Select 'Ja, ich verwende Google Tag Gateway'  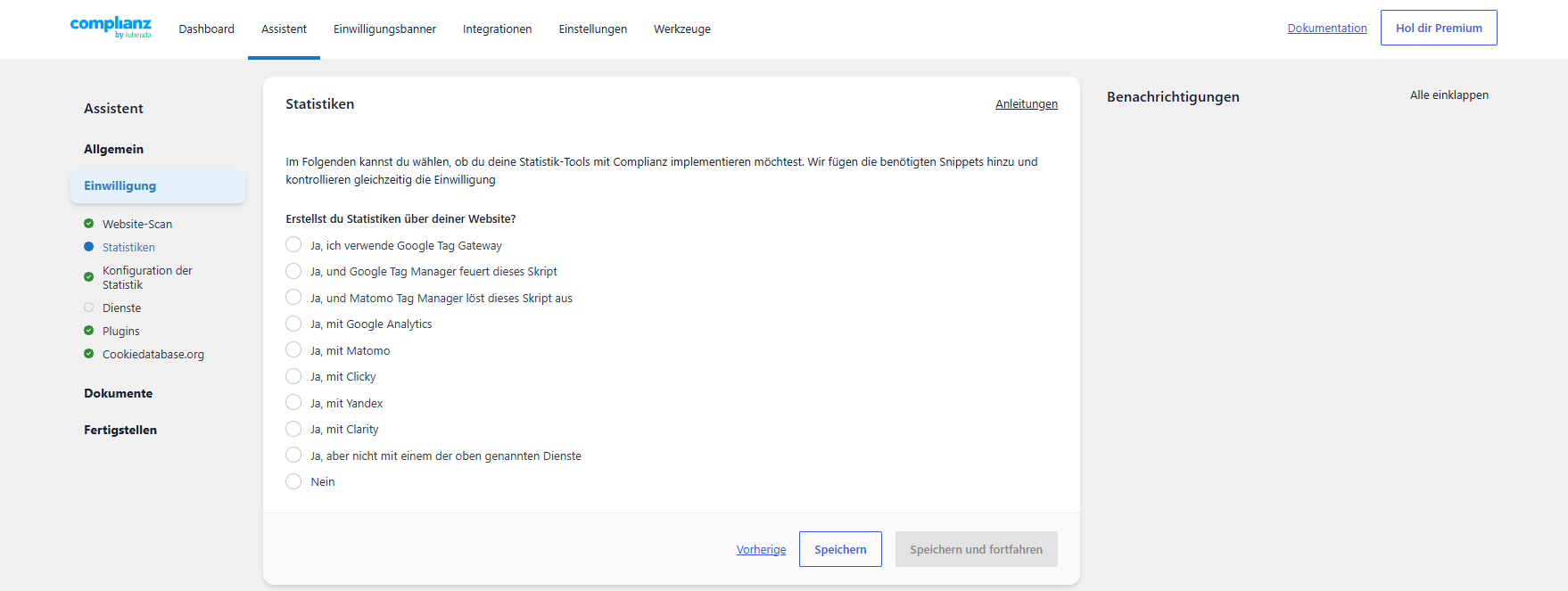click(x=293, y=245)
